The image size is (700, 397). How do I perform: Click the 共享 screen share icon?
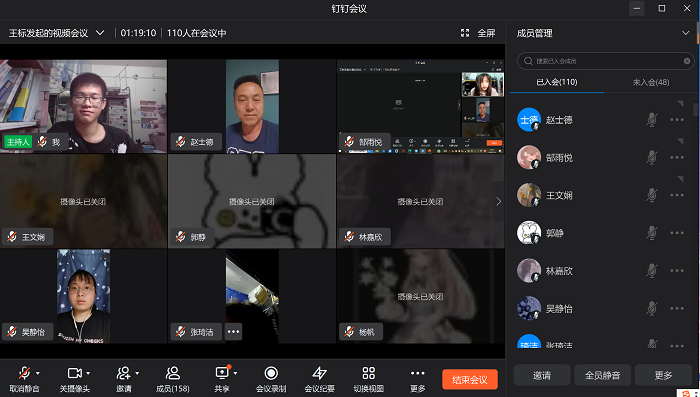pos(222,373)
